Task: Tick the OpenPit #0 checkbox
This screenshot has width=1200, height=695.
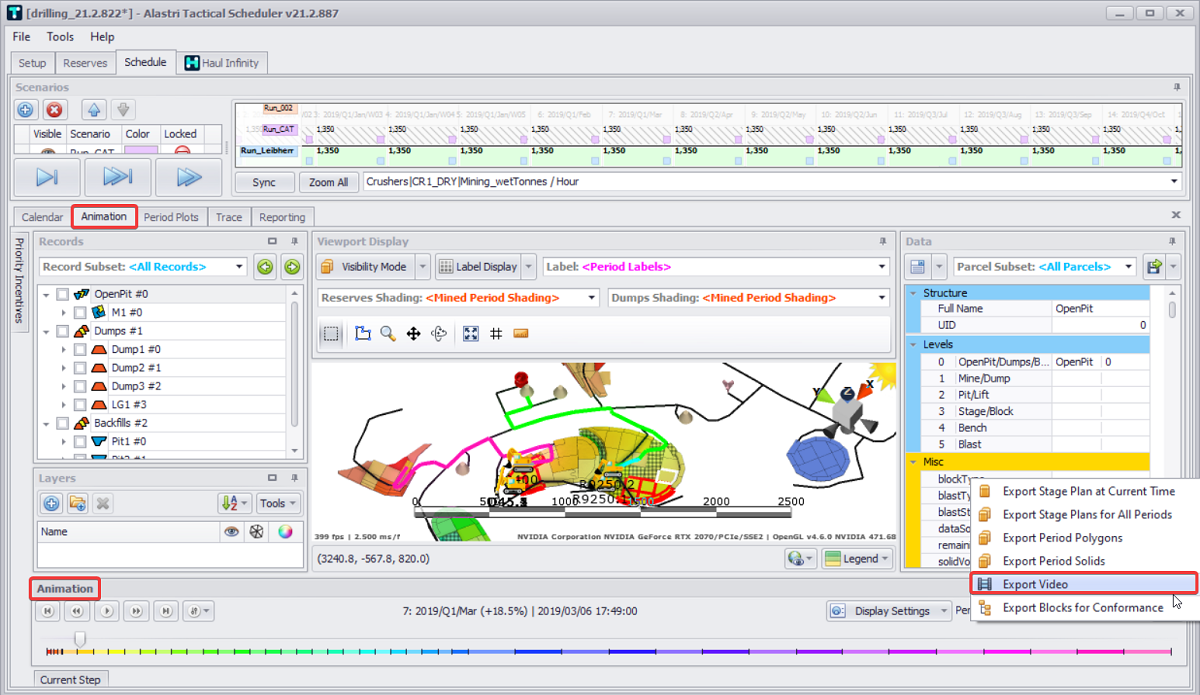Action: click(x=63, y=295)
